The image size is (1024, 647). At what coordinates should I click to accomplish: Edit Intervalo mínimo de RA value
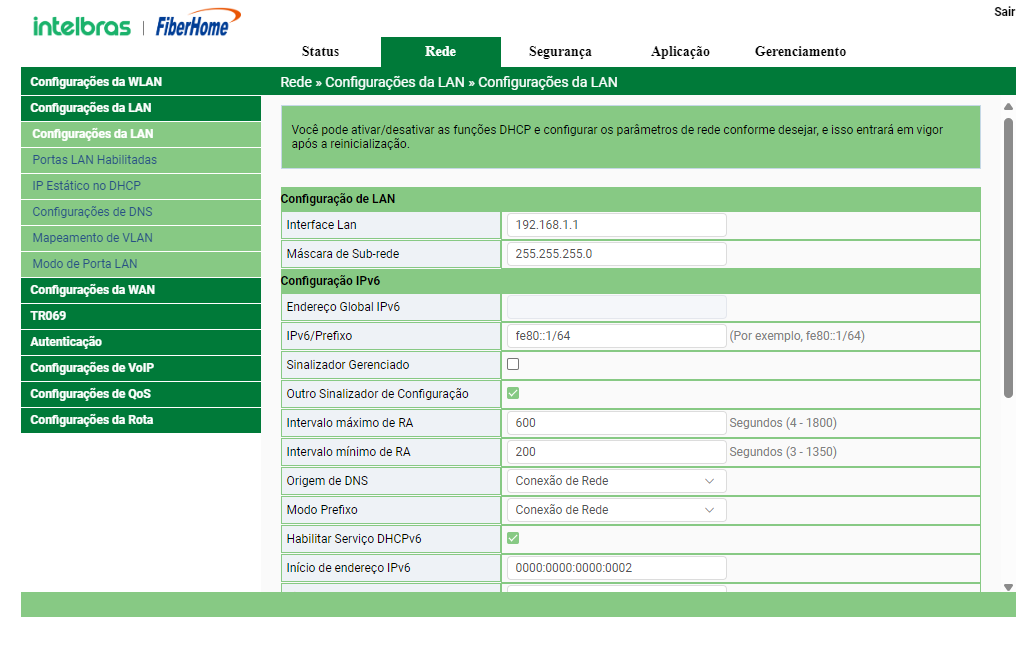click(x=616, y=452)
